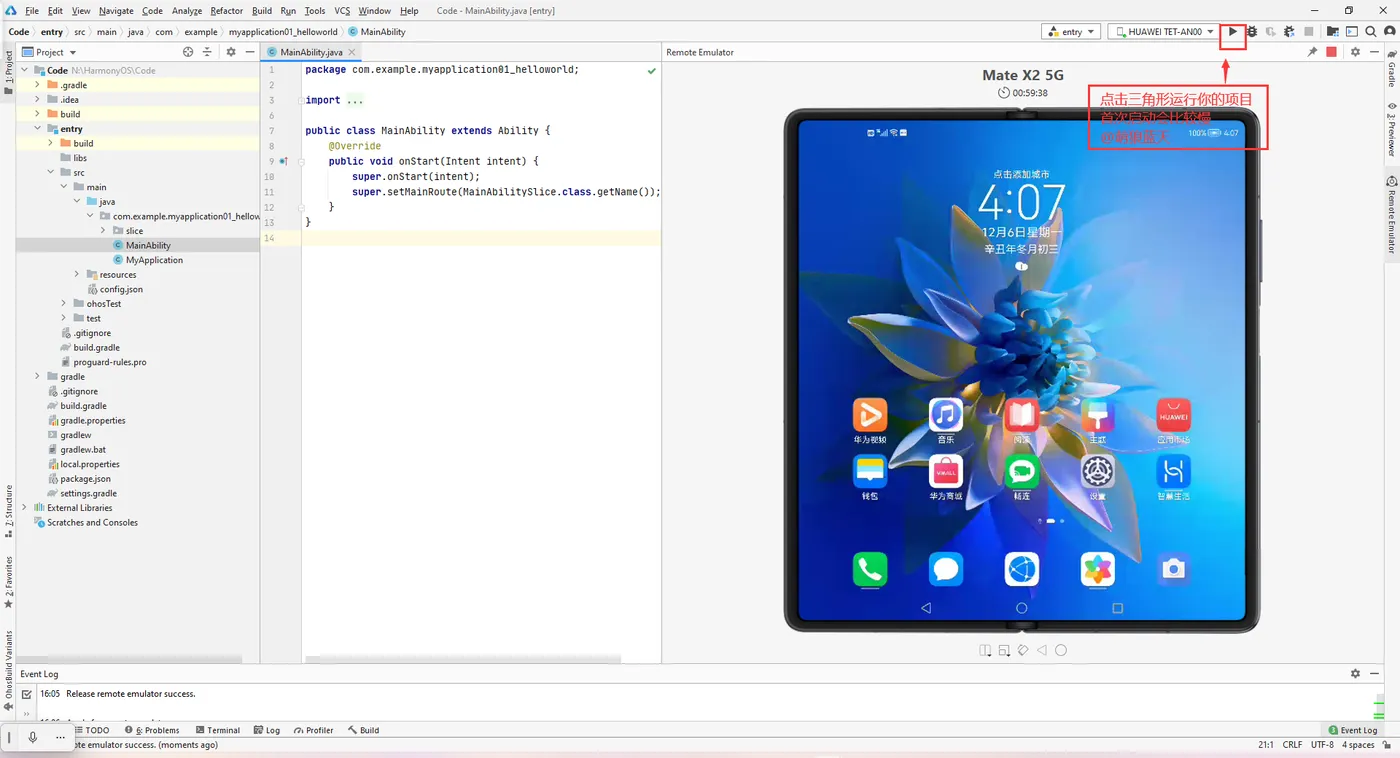The image size is (1400, 758).
Task: Click the UTF-8 encoding indicator
Action: [x=1322, y=745]
